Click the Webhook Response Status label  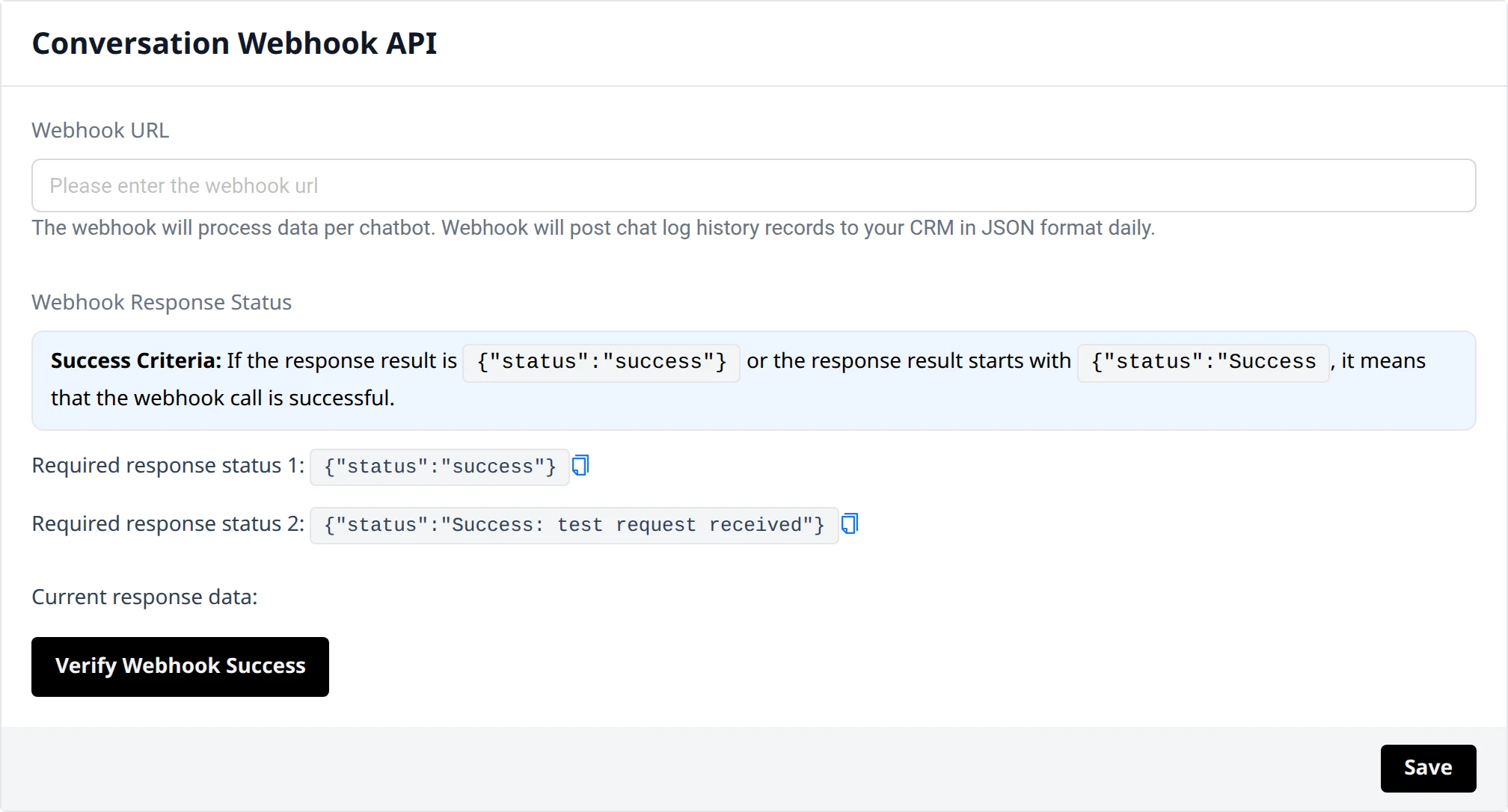point(162,302)
